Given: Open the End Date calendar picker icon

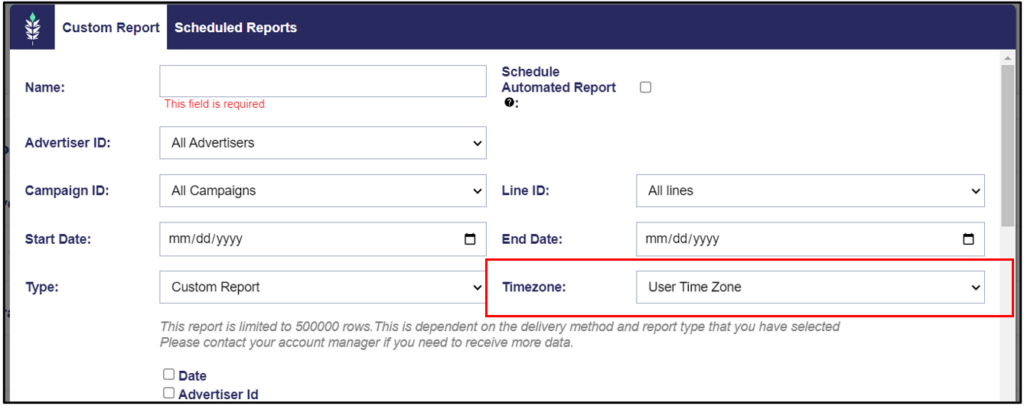Looking at the screenshot, I should coord(968,239).
